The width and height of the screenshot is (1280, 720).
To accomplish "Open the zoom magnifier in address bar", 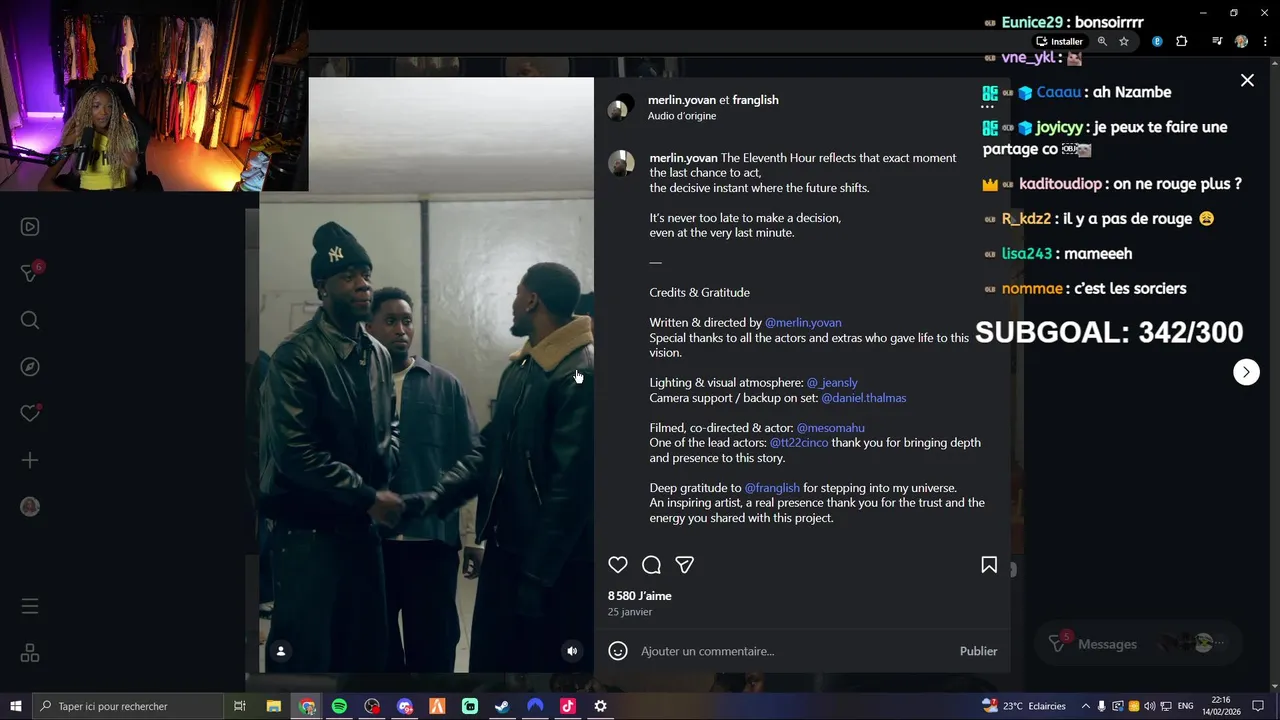I will pyautogui.click(x=1102, y=41).
